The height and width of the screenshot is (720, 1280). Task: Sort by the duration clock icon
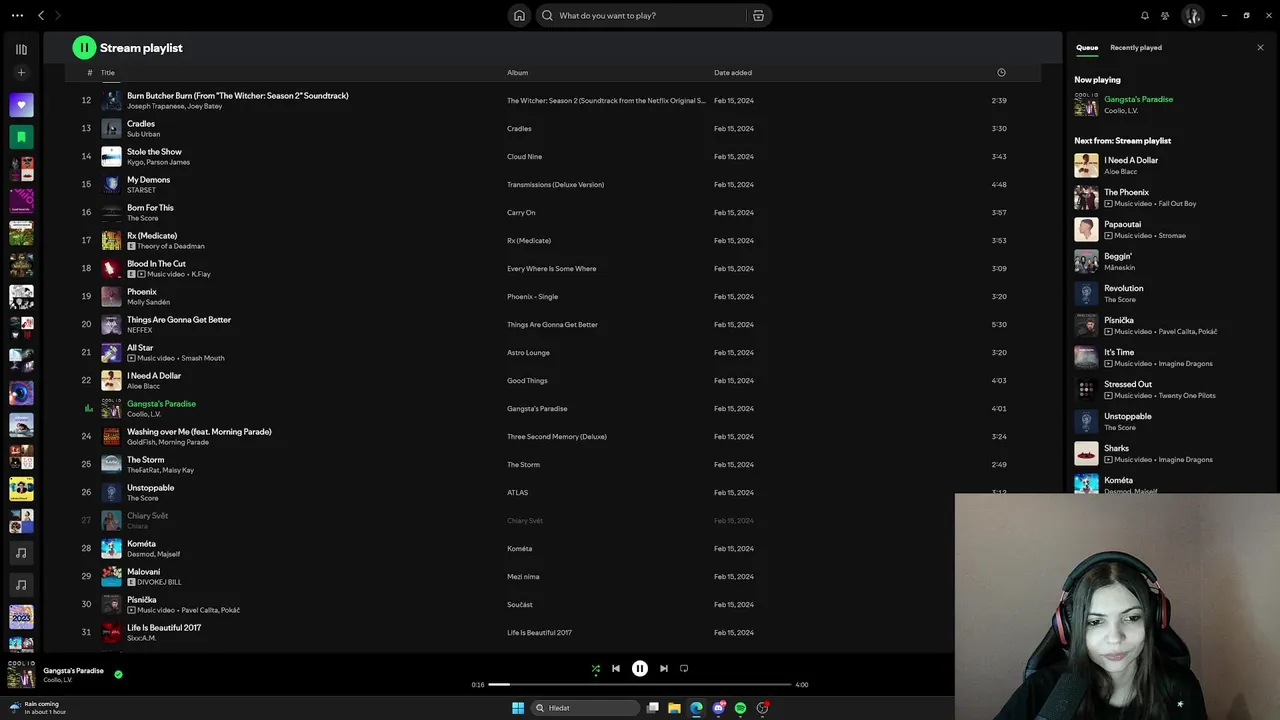pyautogui.click(x=1001, y=72)
